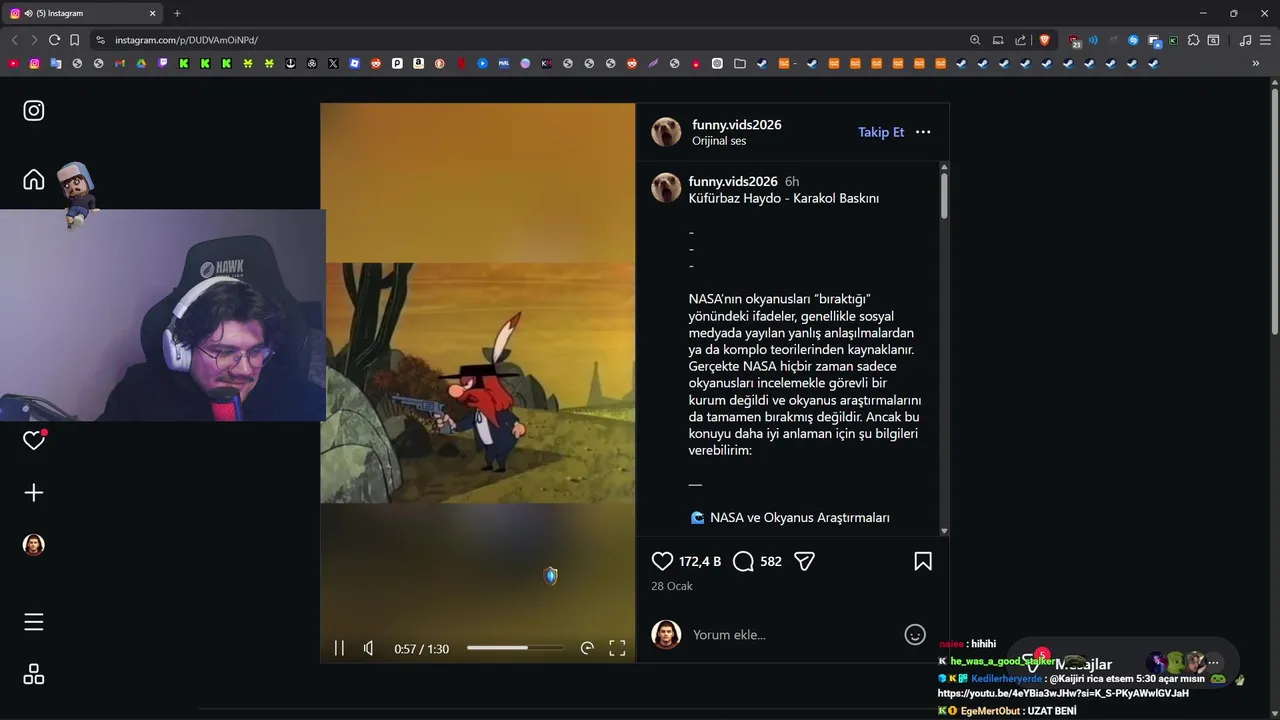Image resolution: width=1280 pixels, height=720 pixels.
Task: Click the zoom magnifier in the address bar
Action: (x=975, y=40)
